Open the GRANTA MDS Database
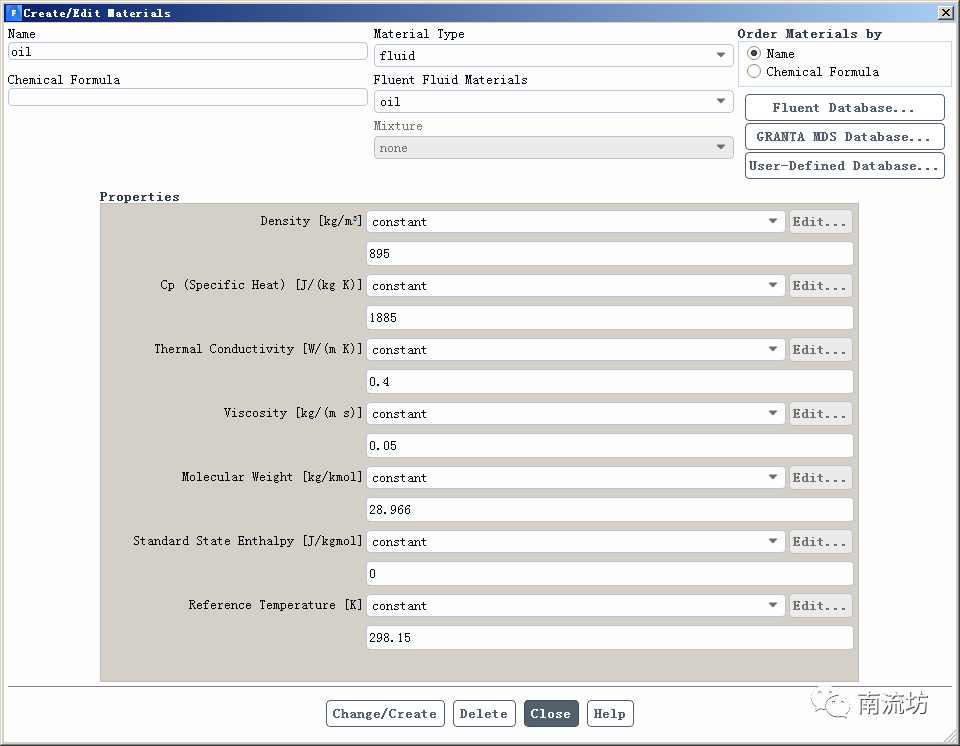Screen dimensions: 960x746 (x=844, y=137)
